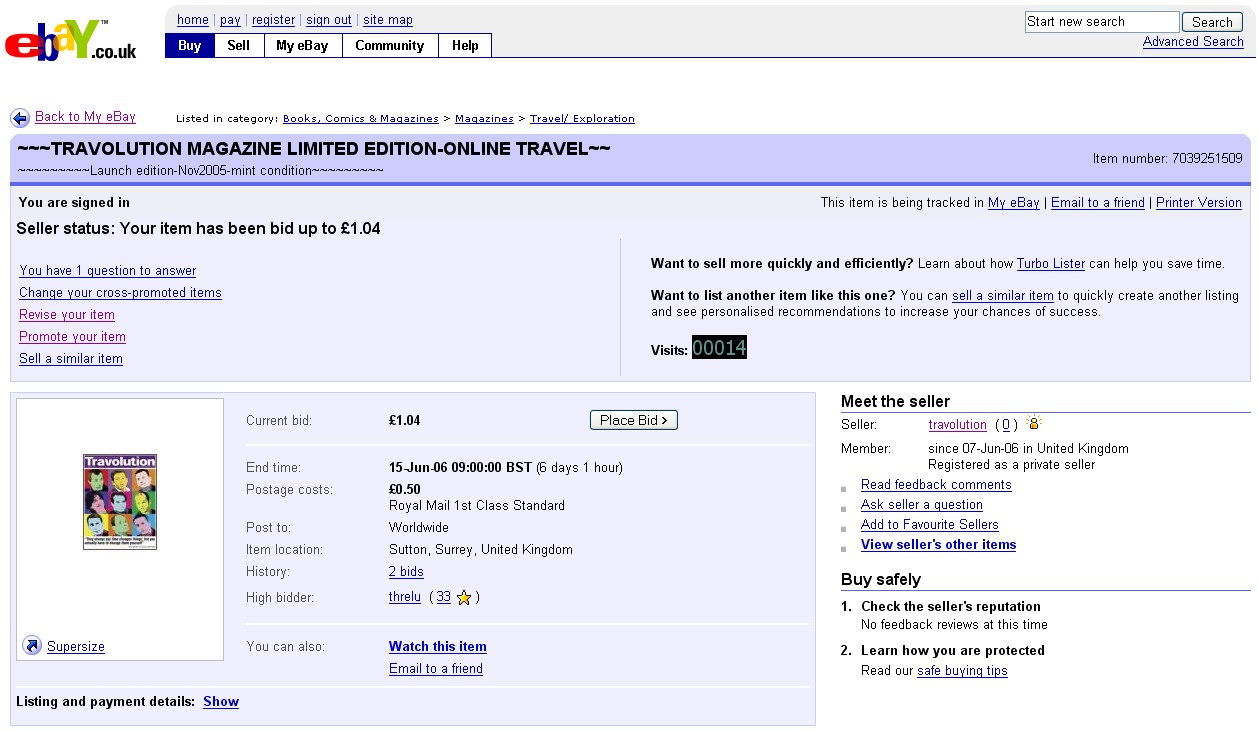Open Books, Comics & Magazines category
This screenshot has width=1258, height=730.
[361, 119]
